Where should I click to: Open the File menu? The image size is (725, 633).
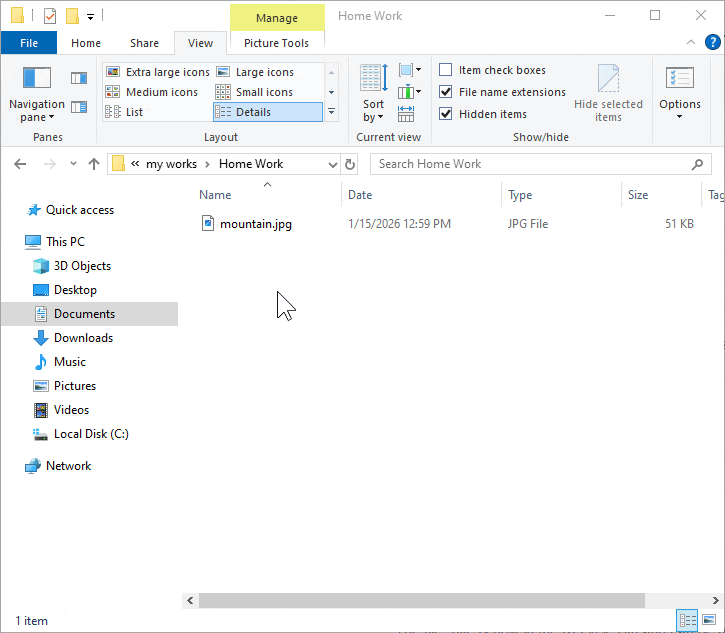(x=29, y=43)
